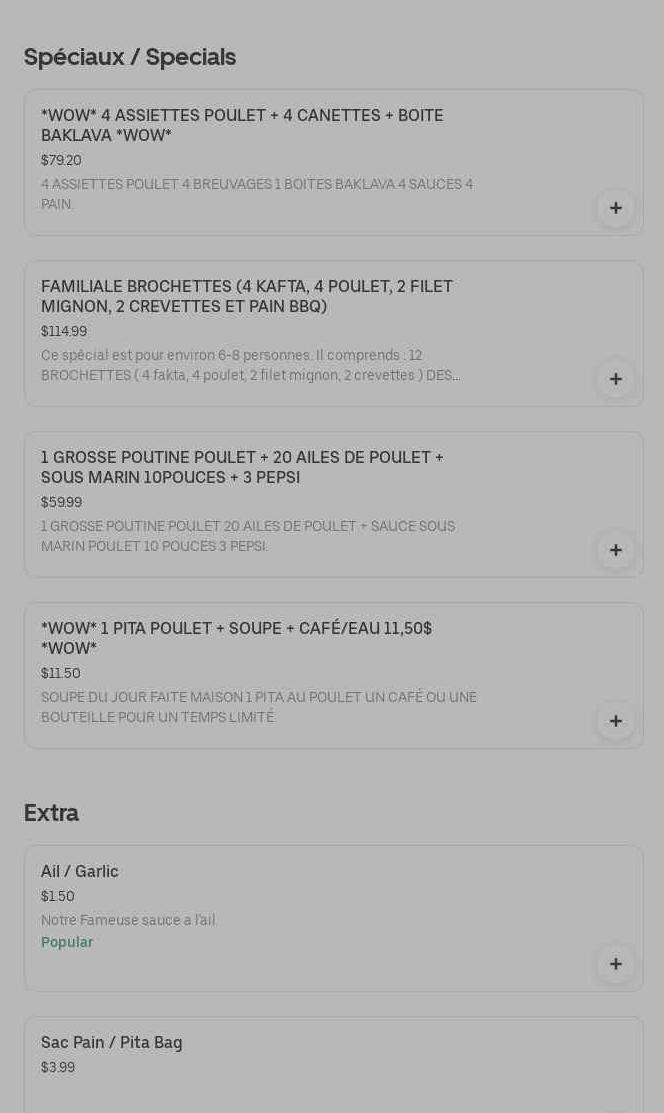Add Grosse Poutine Poulet combo plus icon
Screen dimensions: 664x1113
615,550
